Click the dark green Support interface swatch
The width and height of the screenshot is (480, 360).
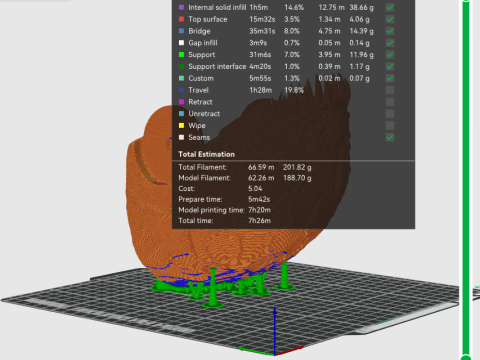tap(181, 67)
